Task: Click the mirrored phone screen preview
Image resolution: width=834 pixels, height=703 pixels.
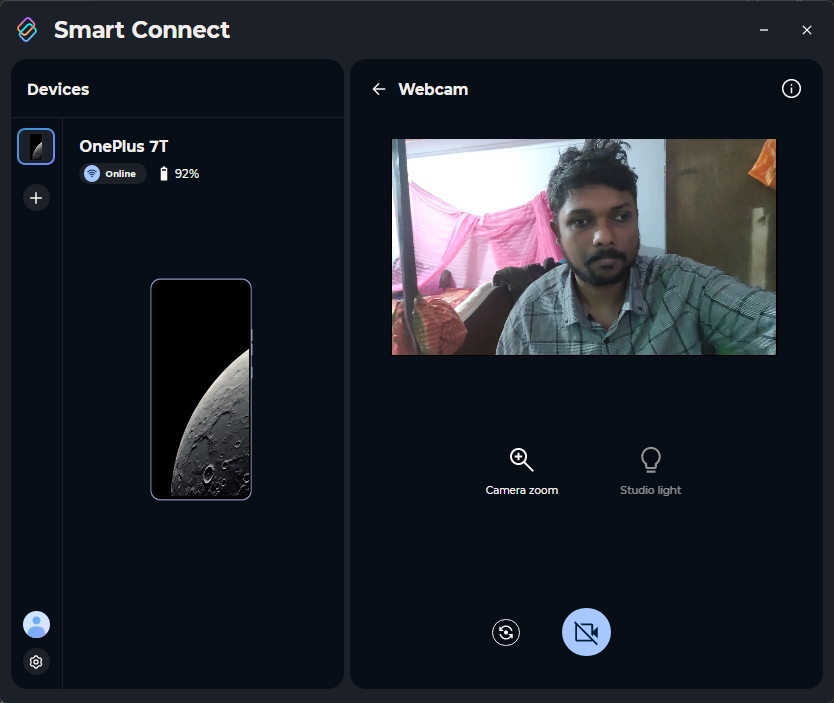Action: [x=201, y=389]
